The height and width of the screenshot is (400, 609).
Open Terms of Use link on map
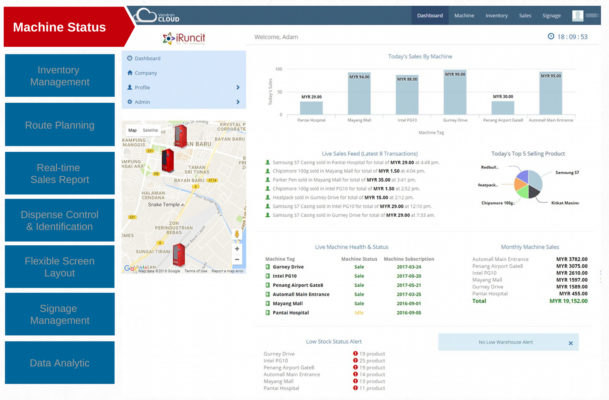[196, 271]
